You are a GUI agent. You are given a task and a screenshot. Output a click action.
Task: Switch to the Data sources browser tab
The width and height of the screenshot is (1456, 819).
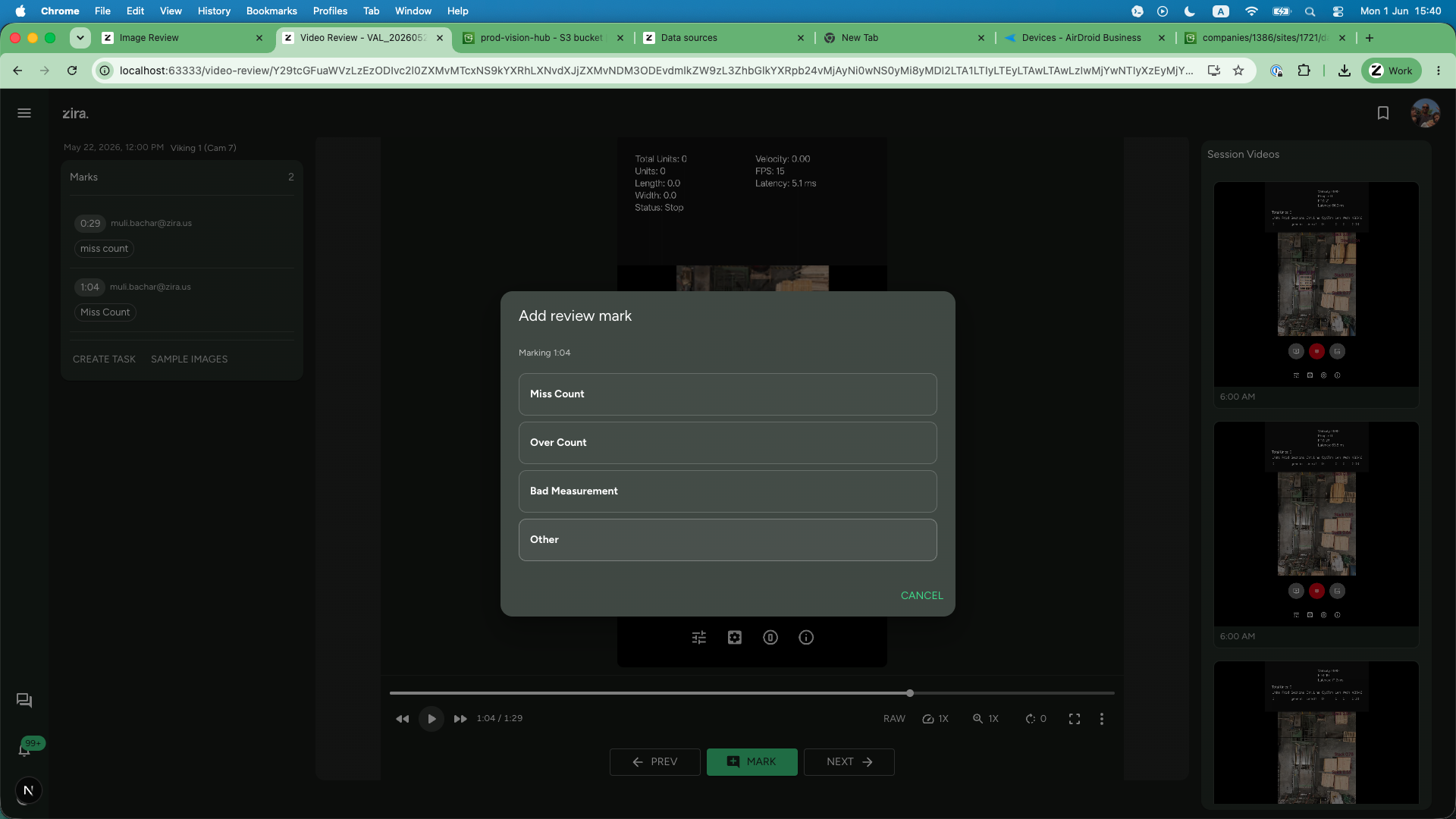click(724, 38)
